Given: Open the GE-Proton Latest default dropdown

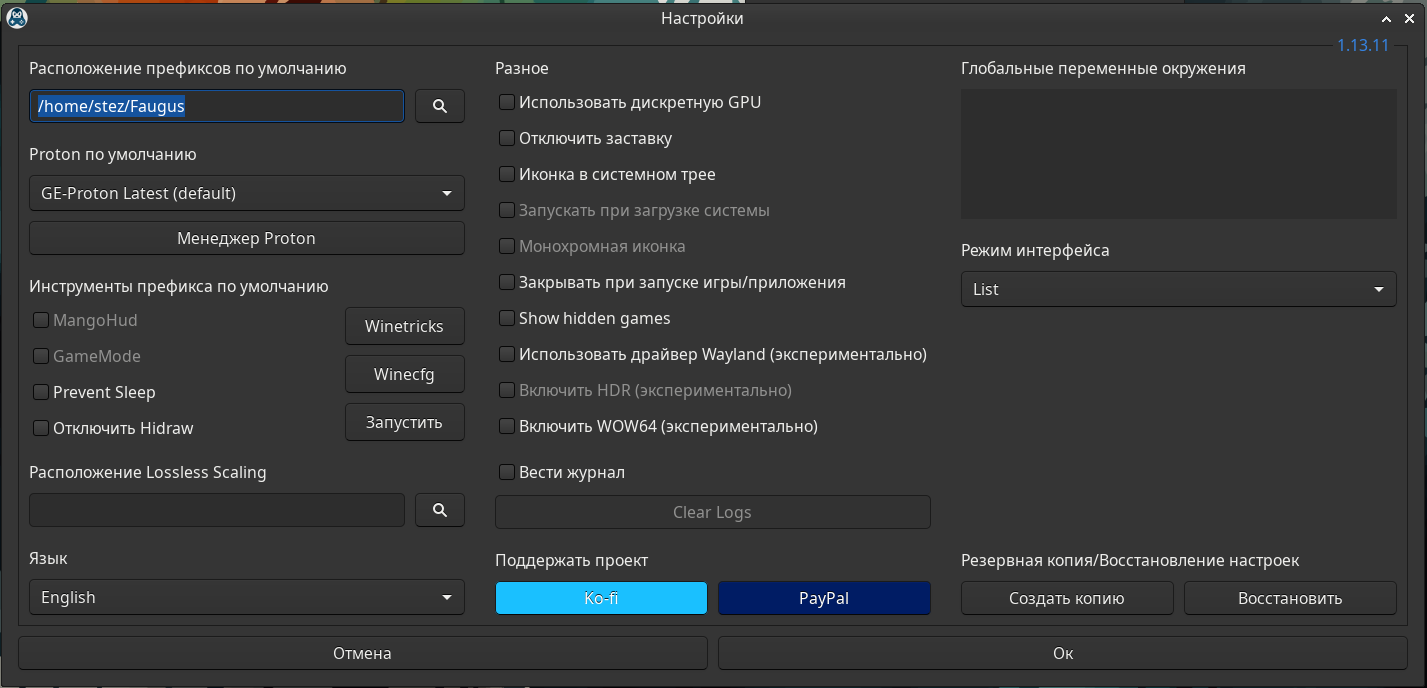Looking at the screenshot, I should pyautogui.click(x=247, y=194).
